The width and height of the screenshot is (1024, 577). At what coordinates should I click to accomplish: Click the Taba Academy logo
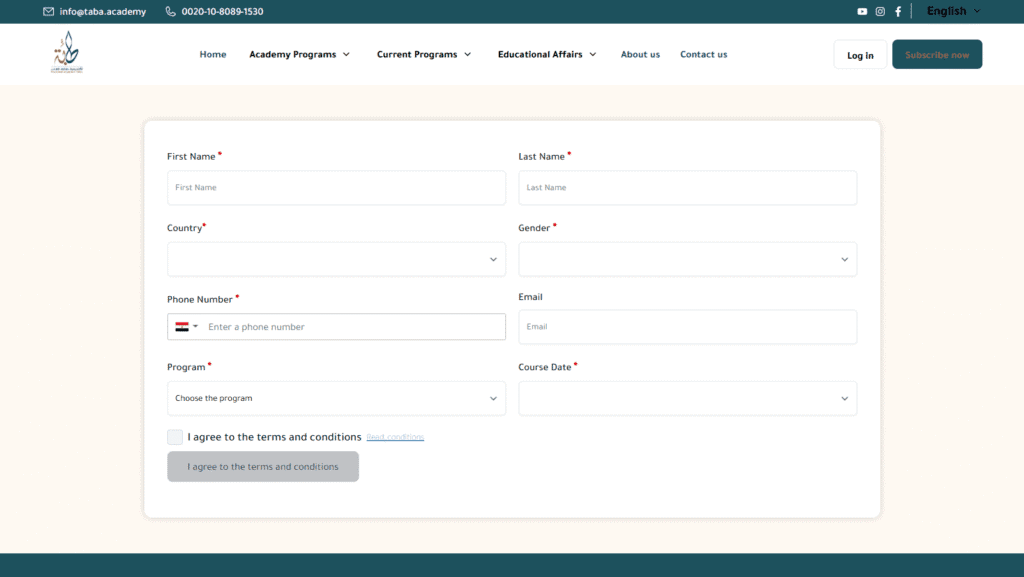(67, 53)
